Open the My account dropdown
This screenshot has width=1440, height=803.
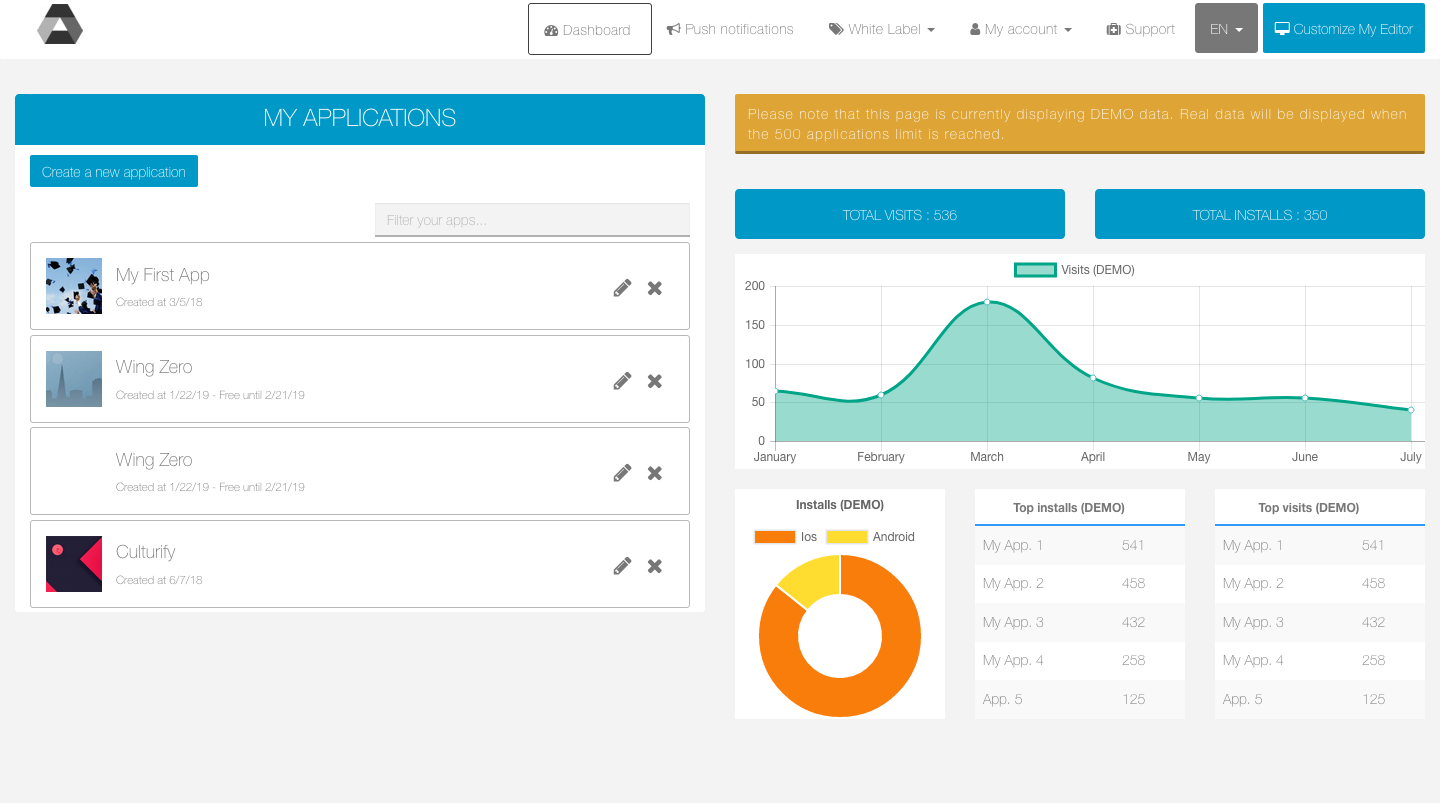coord(1021,29)
